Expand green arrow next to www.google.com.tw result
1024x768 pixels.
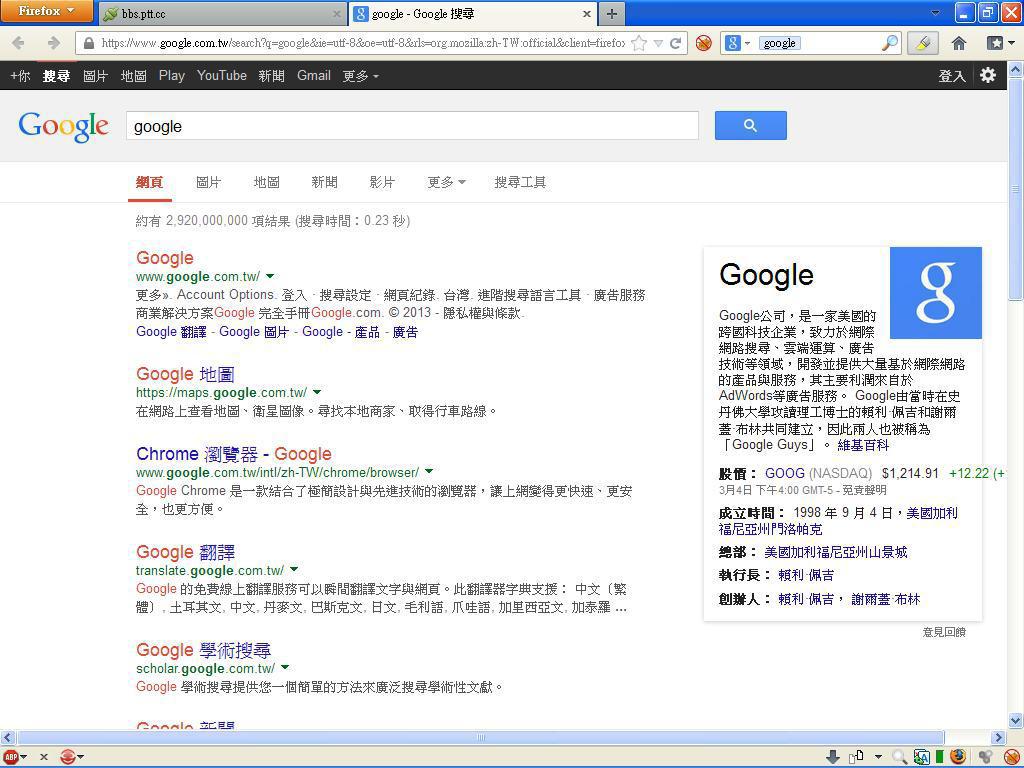pos(270,276)
